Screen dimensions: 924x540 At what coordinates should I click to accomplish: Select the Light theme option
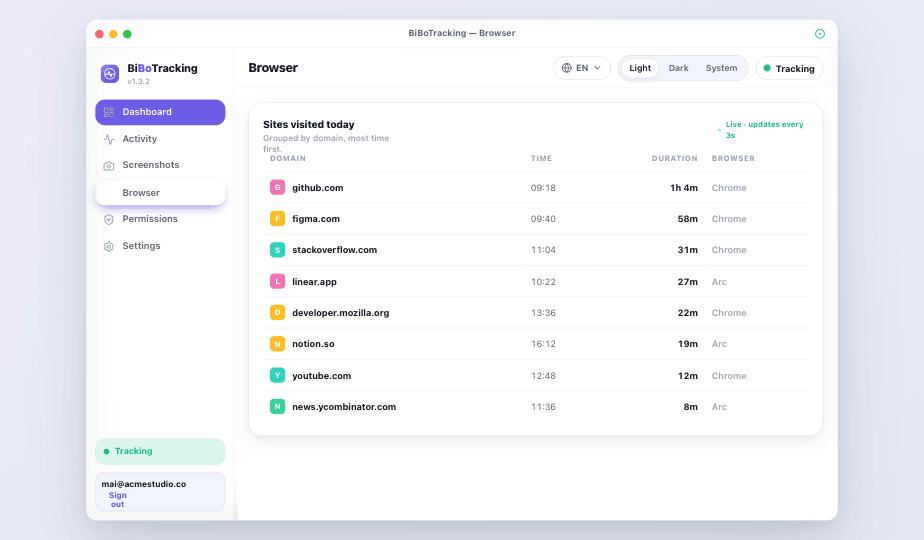pyautogui.click(x=640, y=68)
